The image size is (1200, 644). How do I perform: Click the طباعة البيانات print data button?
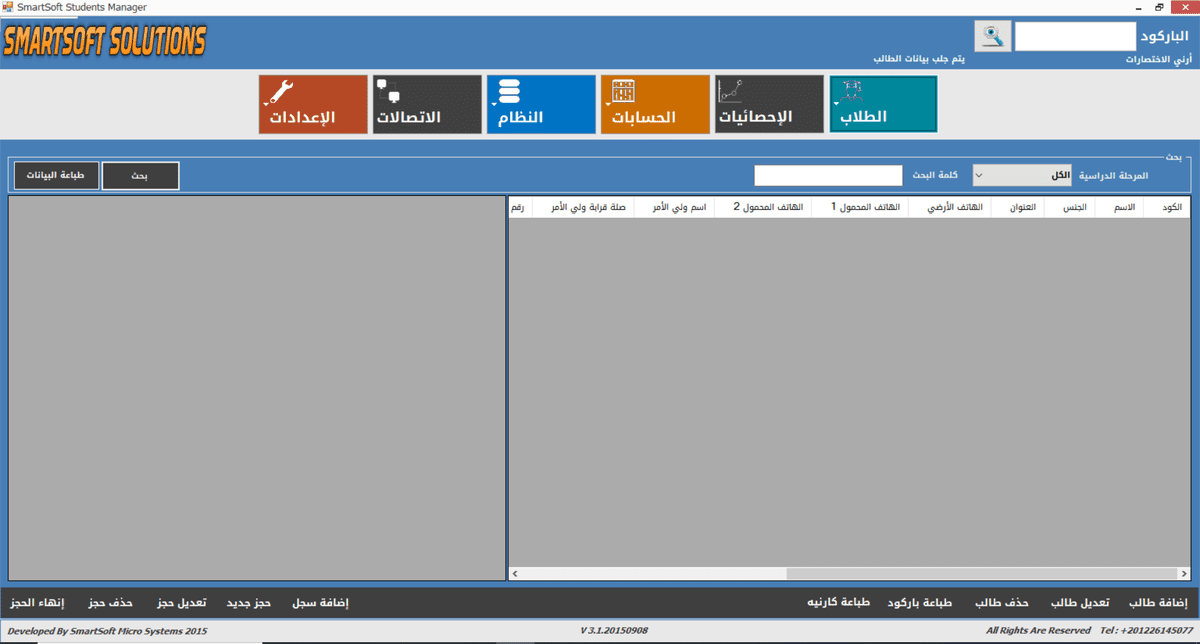(x=56, y=176)
